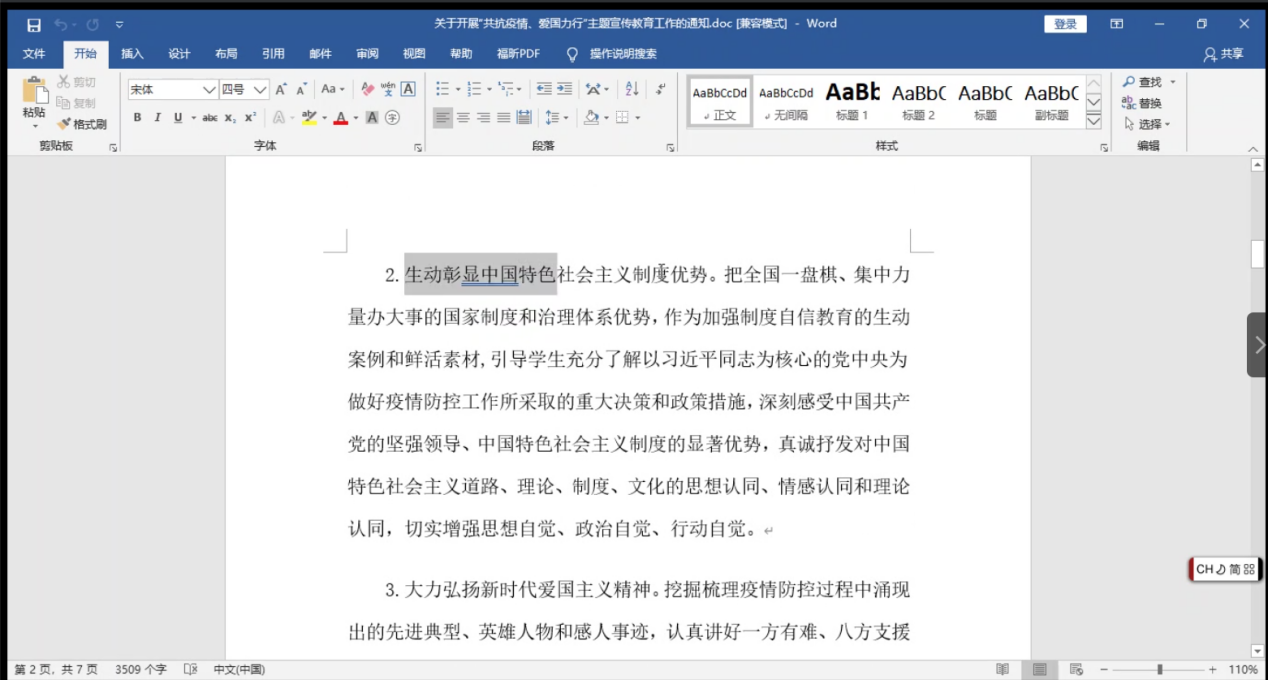1268x680 pixels.
Task: Increase font size with the grow font icon
Action: pyautogui.click(x=281, y=89)
